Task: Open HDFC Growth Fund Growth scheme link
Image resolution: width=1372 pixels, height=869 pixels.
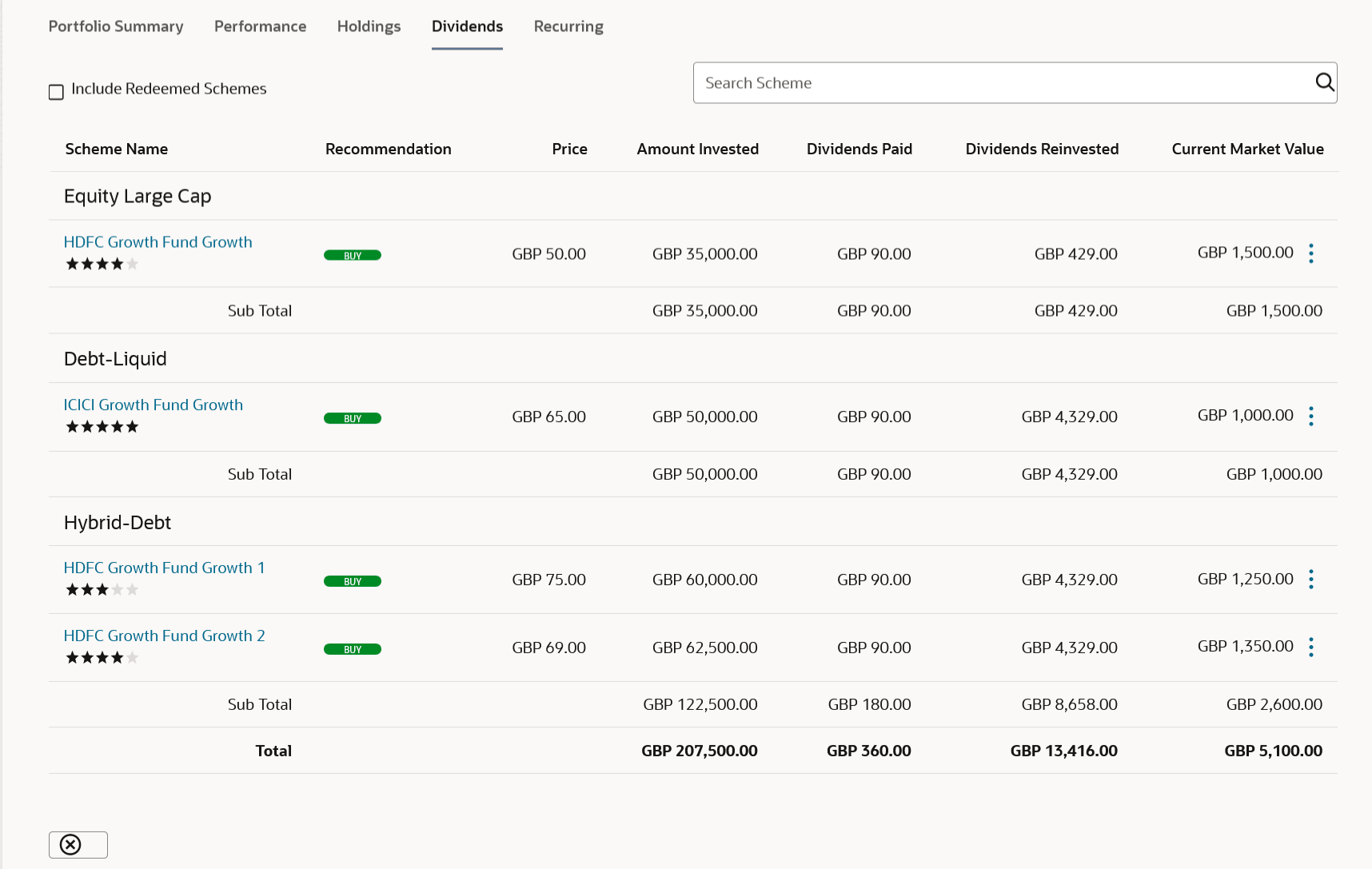Action: pyautogui.click(x=158, y=242)
